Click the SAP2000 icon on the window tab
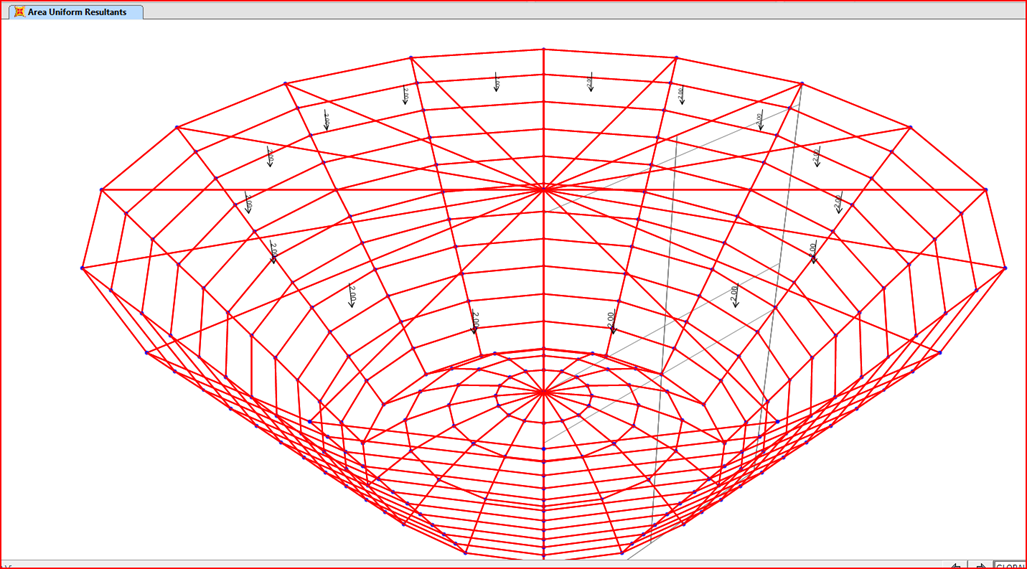Image resolution: width=1027 pixels, height=569 pixels. coord(19,12)
